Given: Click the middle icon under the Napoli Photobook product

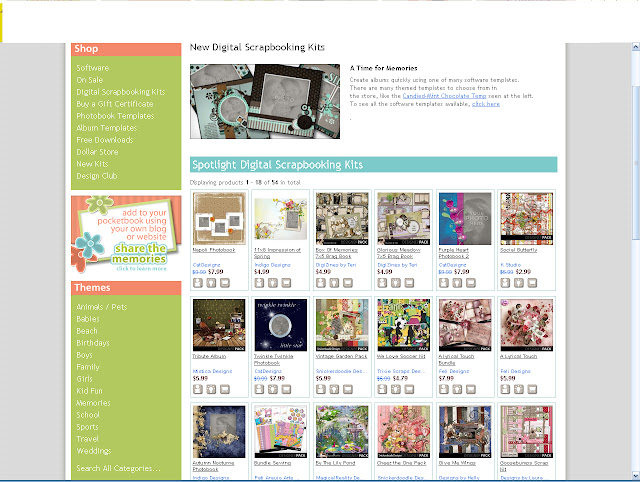Looking at the screenshot, I should (x=211, y=282).
